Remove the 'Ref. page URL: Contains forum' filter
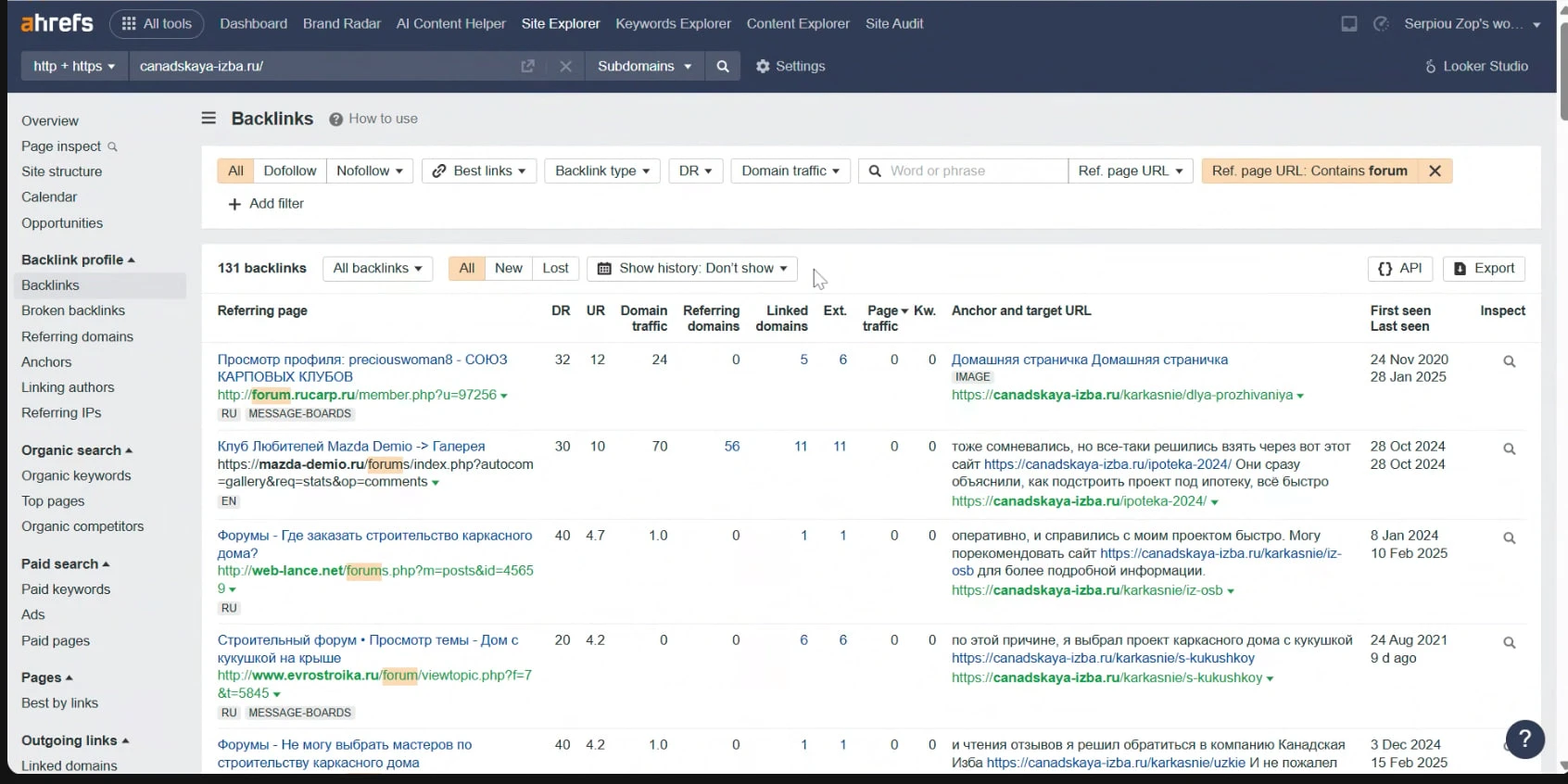This screenshot has width=1568, height=784. (x=1435, y=171)
